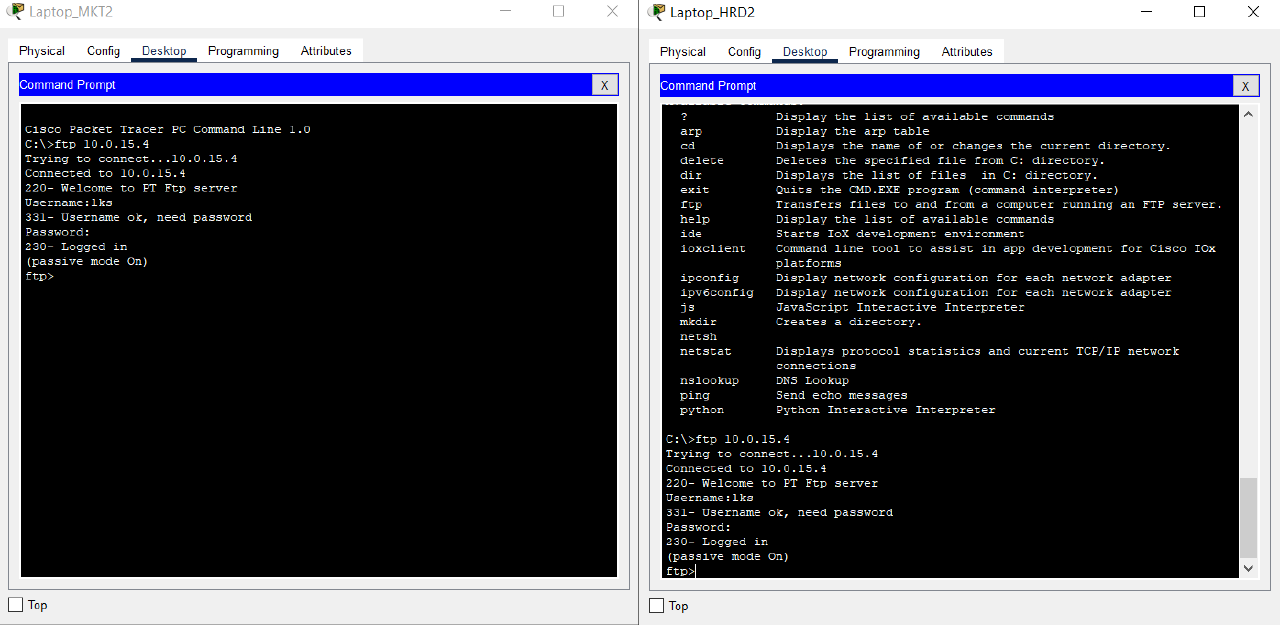Open the Config tab of Laptop_MKT2
This screenshot has height=625, width=1280.
point(103,50)
